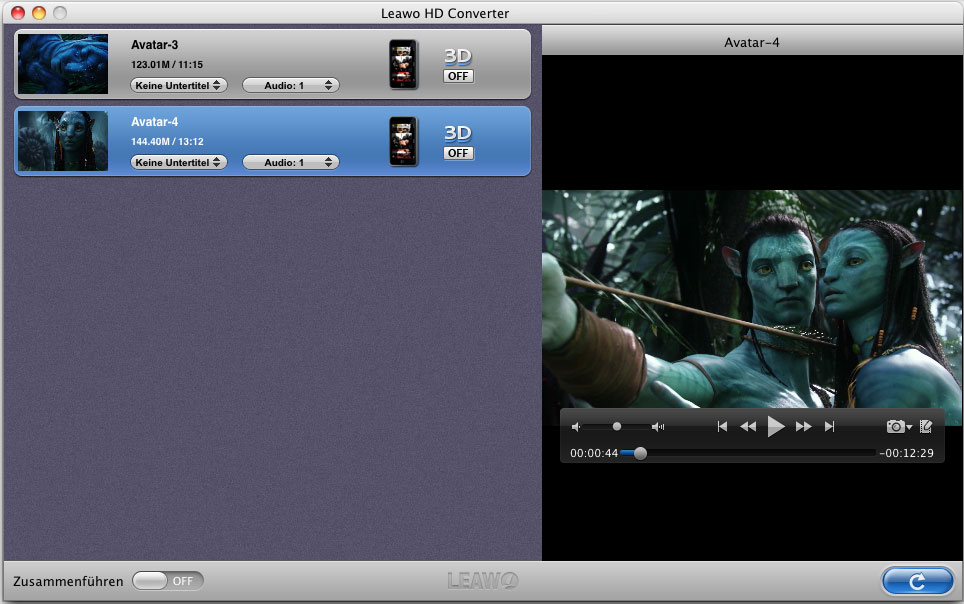
Task: Click the 3D icon in Avatar-4 row
Action: pyautogui.click(x=458, y=133)
